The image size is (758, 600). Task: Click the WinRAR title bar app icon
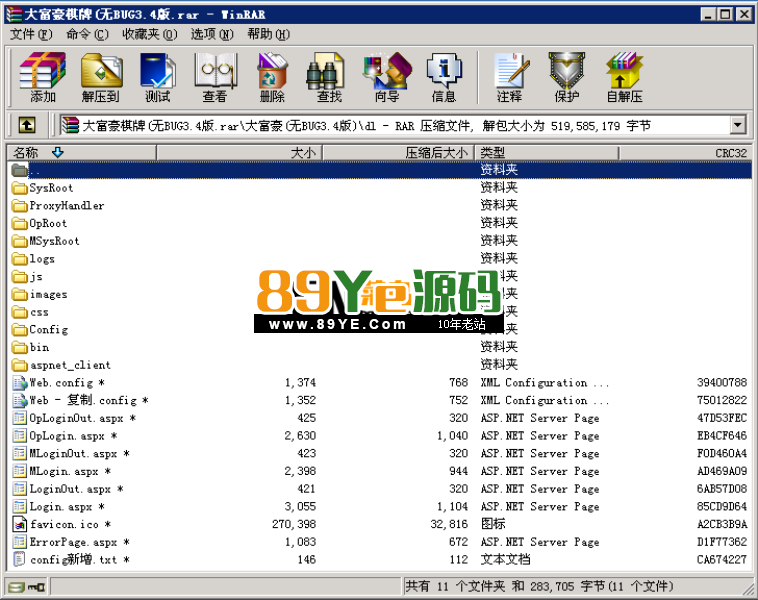coord(14,15)
